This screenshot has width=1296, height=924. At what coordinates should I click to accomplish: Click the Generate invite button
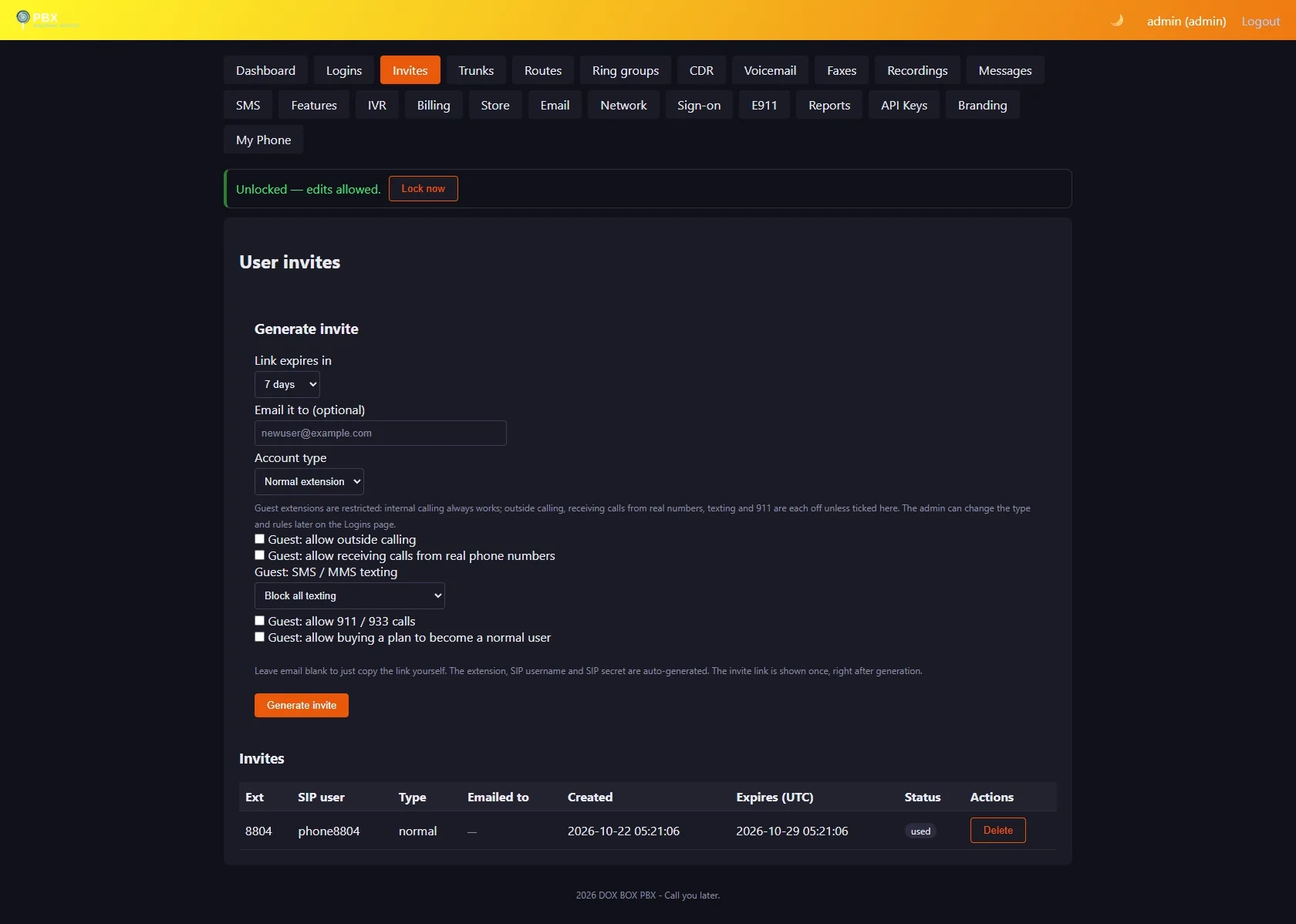pos(302,705)
